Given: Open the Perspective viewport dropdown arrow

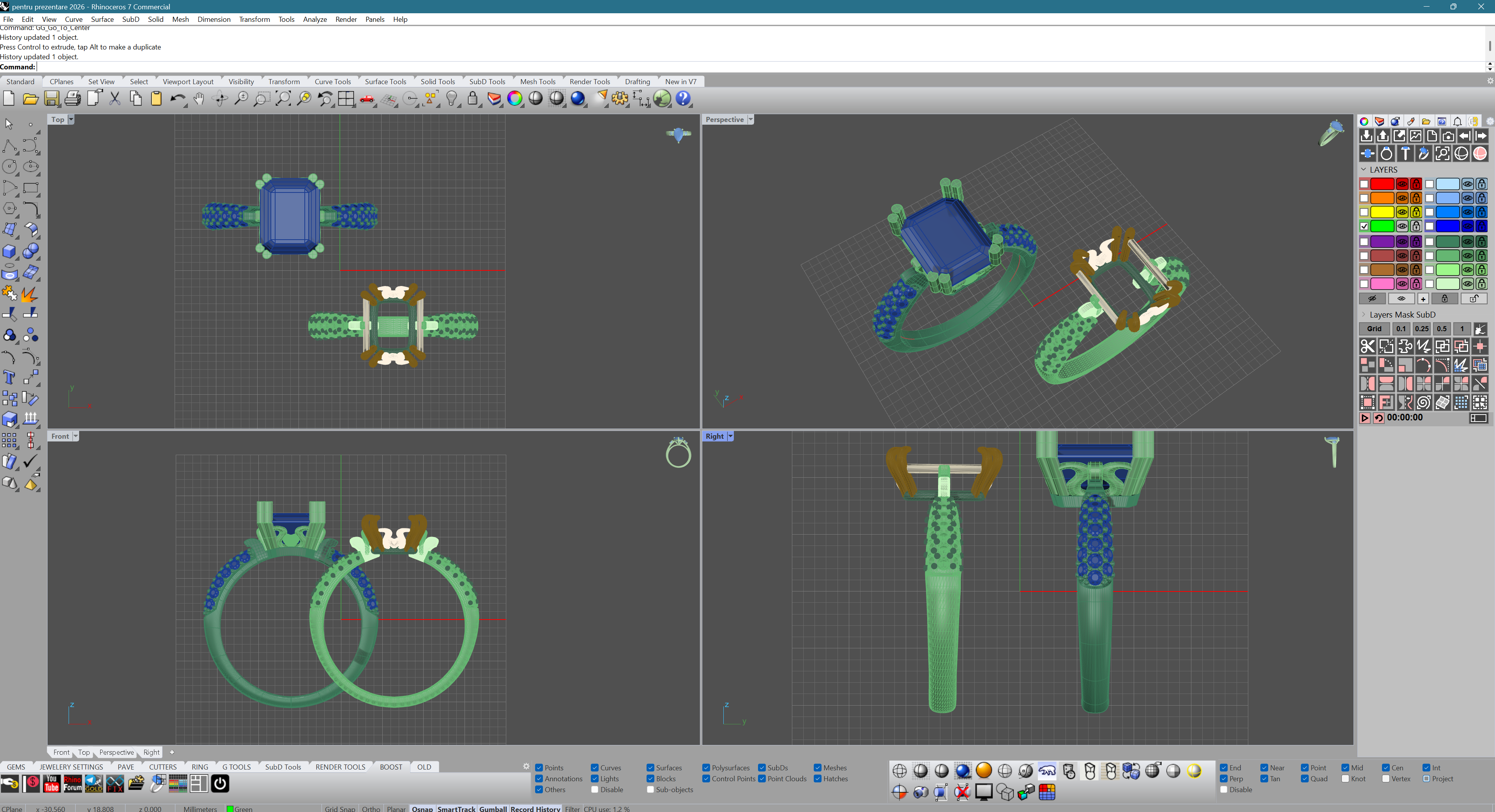Looking at the screenshot, I should pyautogui.click(x=750, y=120).
